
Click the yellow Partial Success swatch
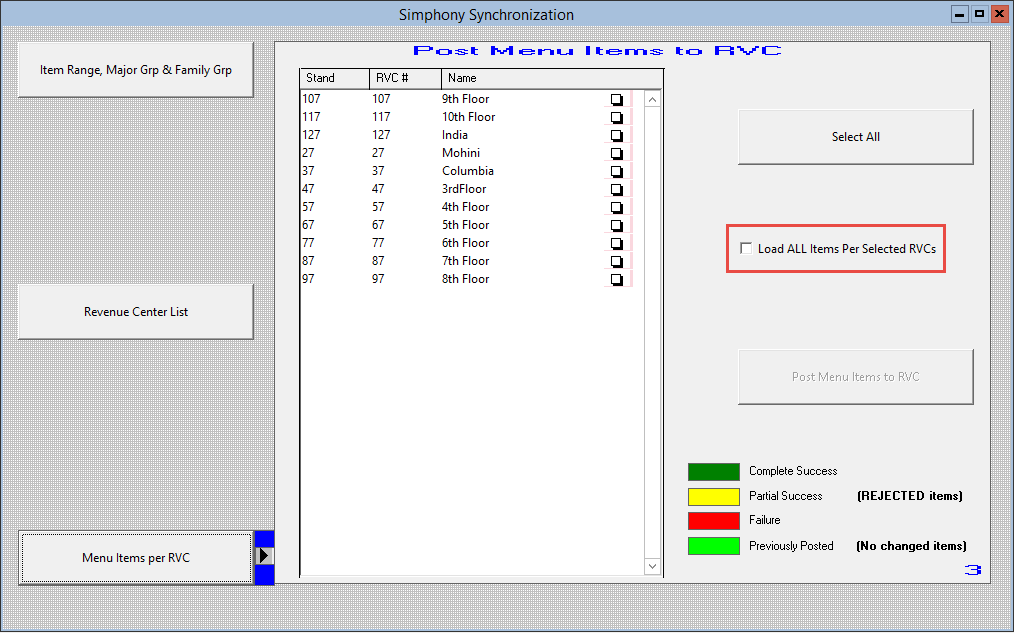click(x=713, y=496)
